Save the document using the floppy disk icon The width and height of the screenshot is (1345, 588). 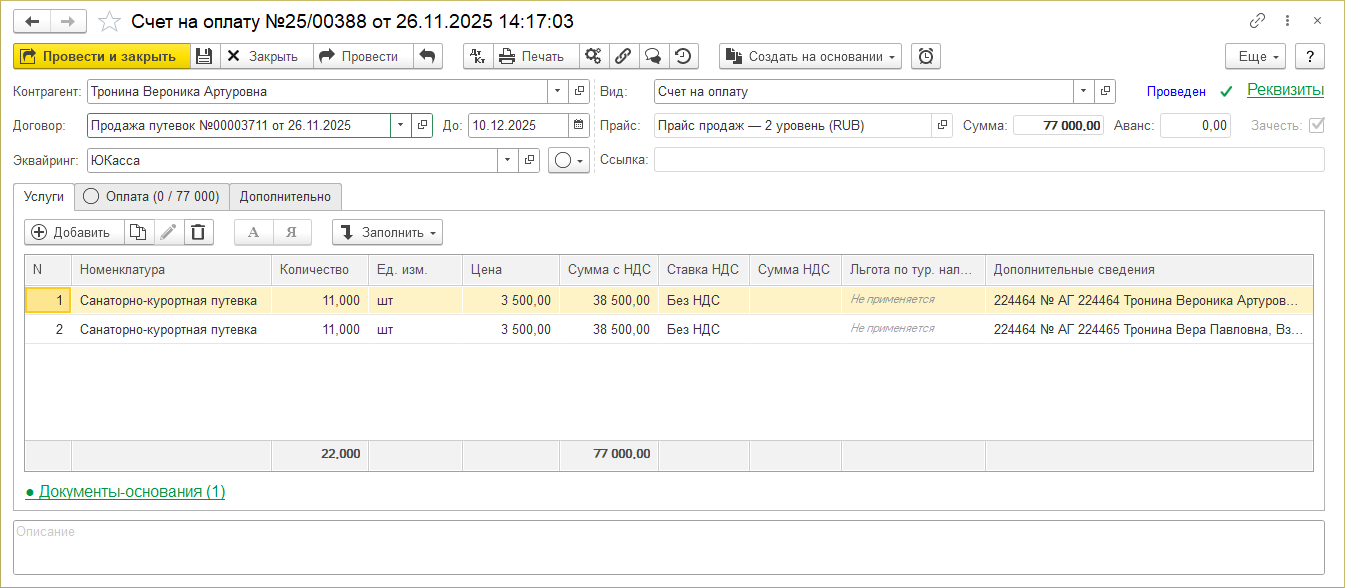tap(204, 56)
